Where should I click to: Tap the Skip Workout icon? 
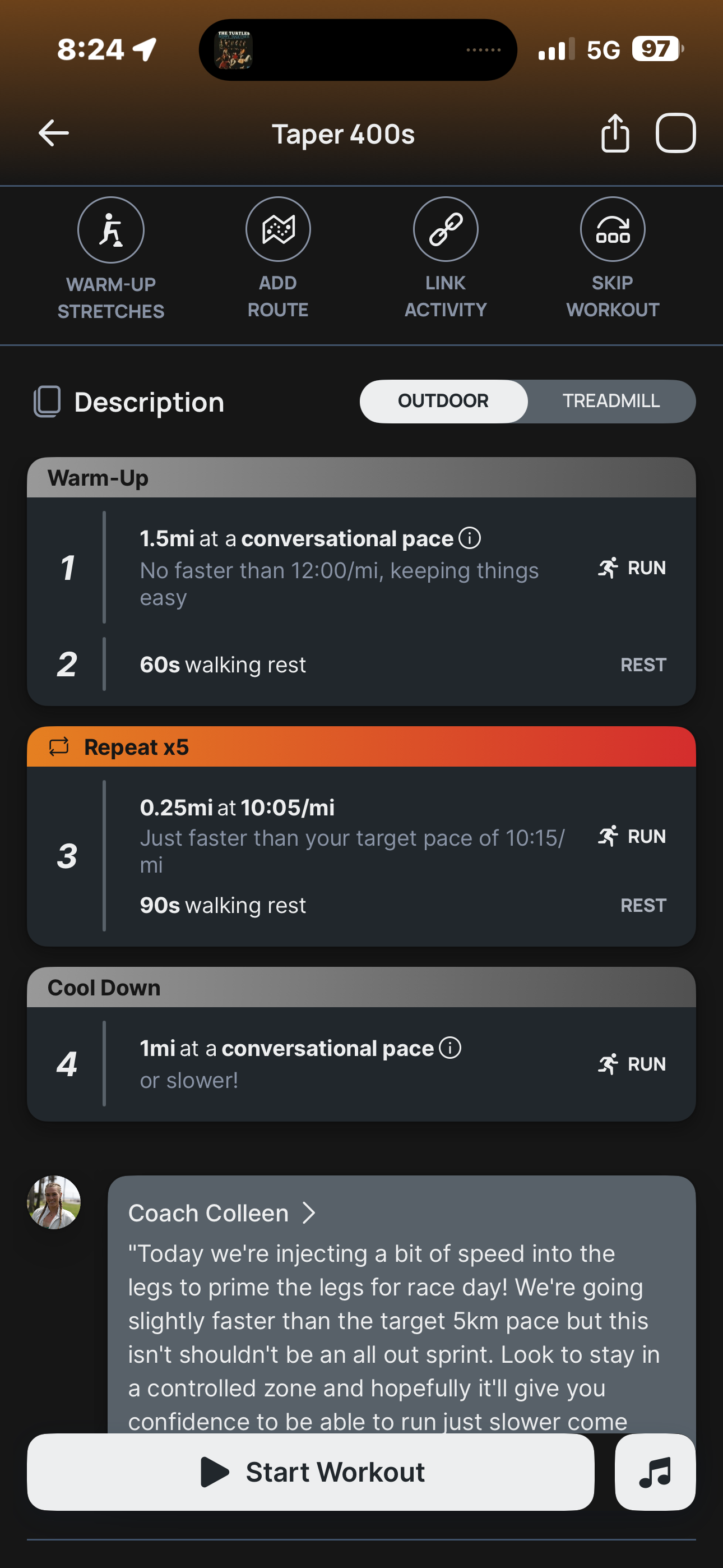click(612, 229)
